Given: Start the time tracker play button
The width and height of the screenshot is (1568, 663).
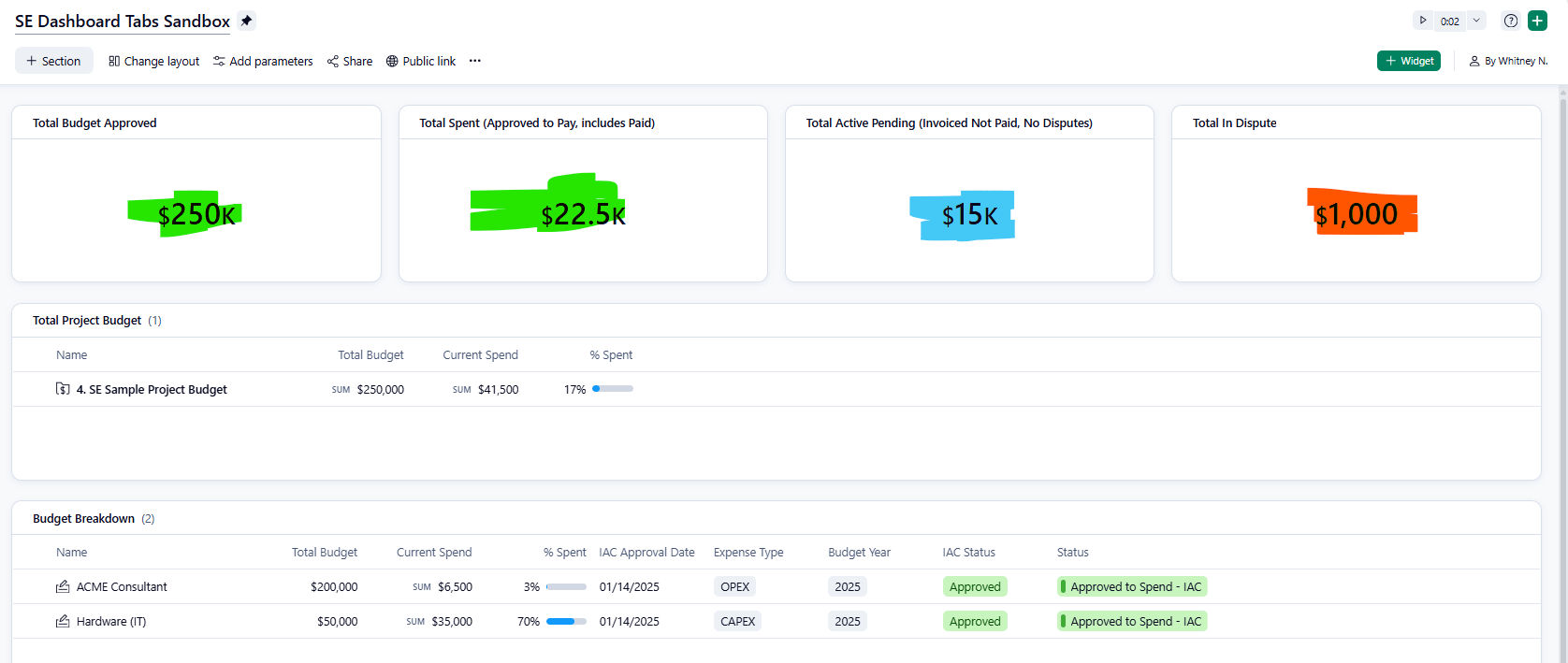Looking at the screenshot, I should [1423, 21].
